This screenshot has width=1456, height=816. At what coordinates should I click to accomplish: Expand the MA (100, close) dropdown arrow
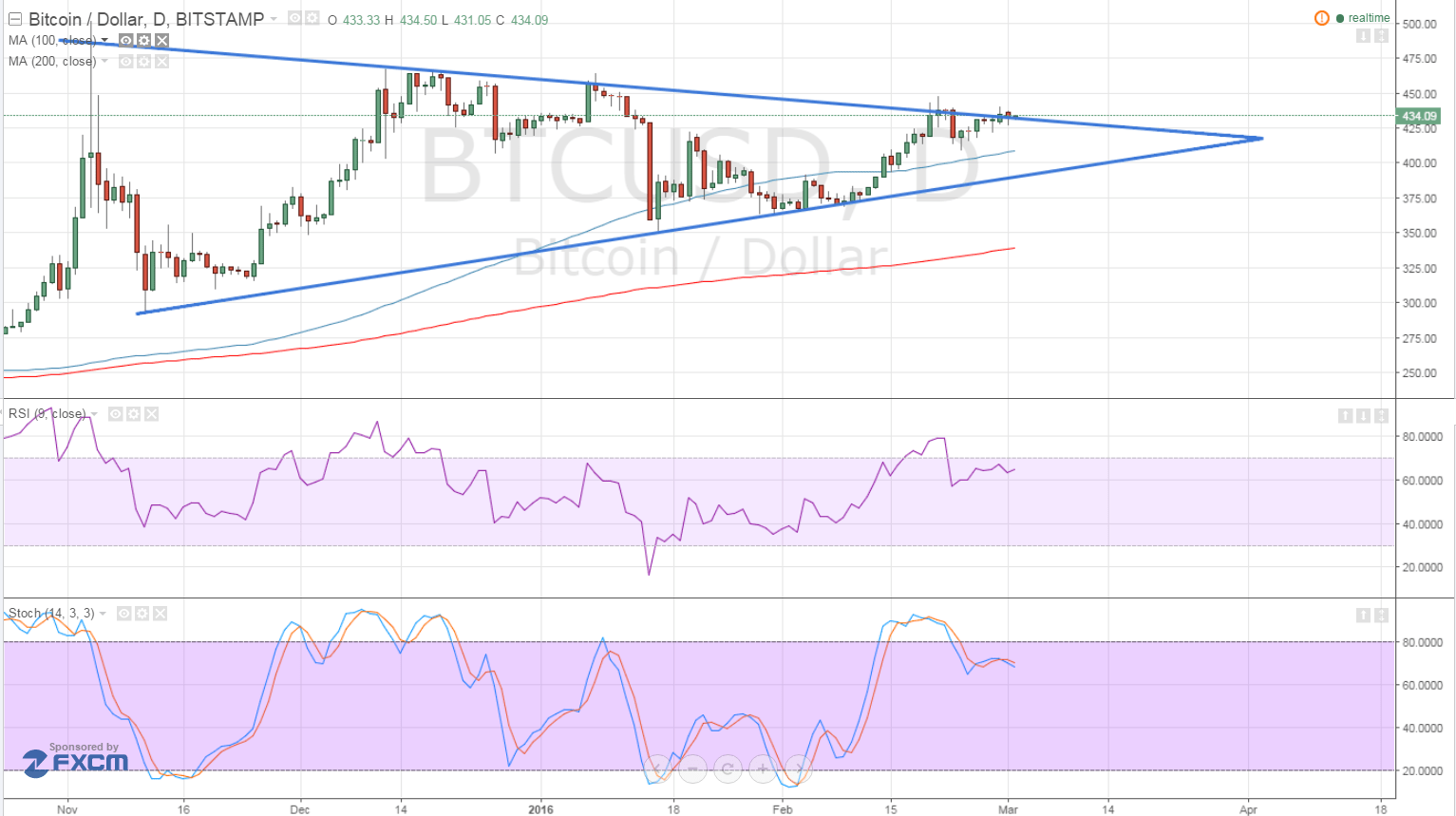tap(105, 41)
